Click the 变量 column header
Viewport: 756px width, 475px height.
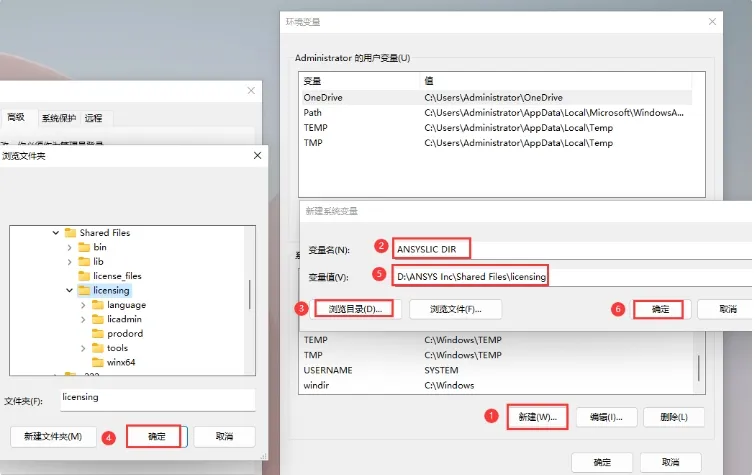[360, 81]
